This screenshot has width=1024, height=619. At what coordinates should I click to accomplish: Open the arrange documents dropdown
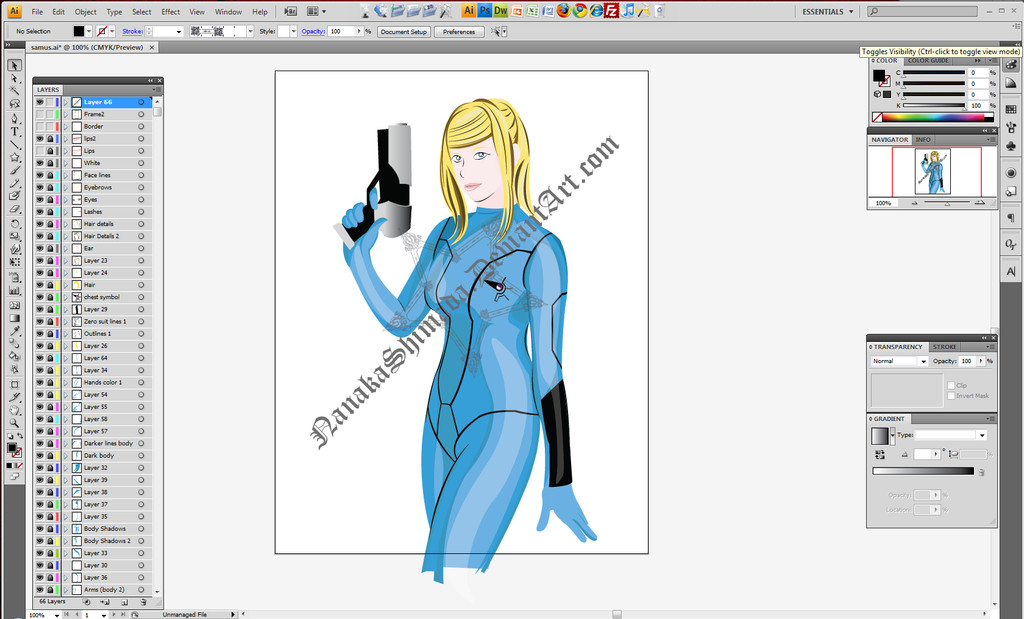click(x=317, y=12)
